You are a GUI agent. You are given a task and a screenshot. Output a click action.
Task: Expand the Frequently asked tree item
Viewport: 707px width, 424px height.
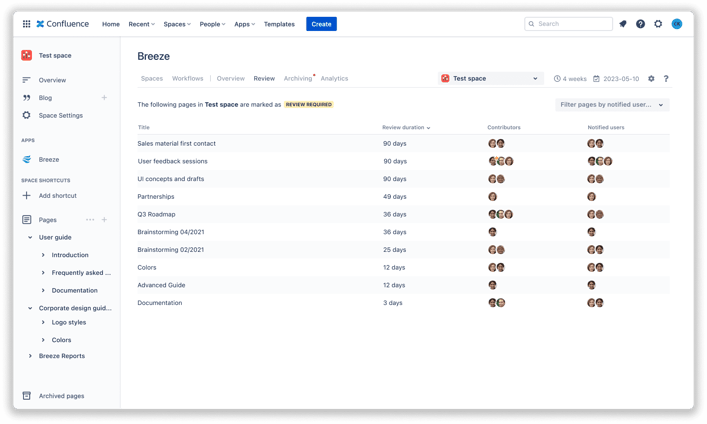(x=43, y=272)
